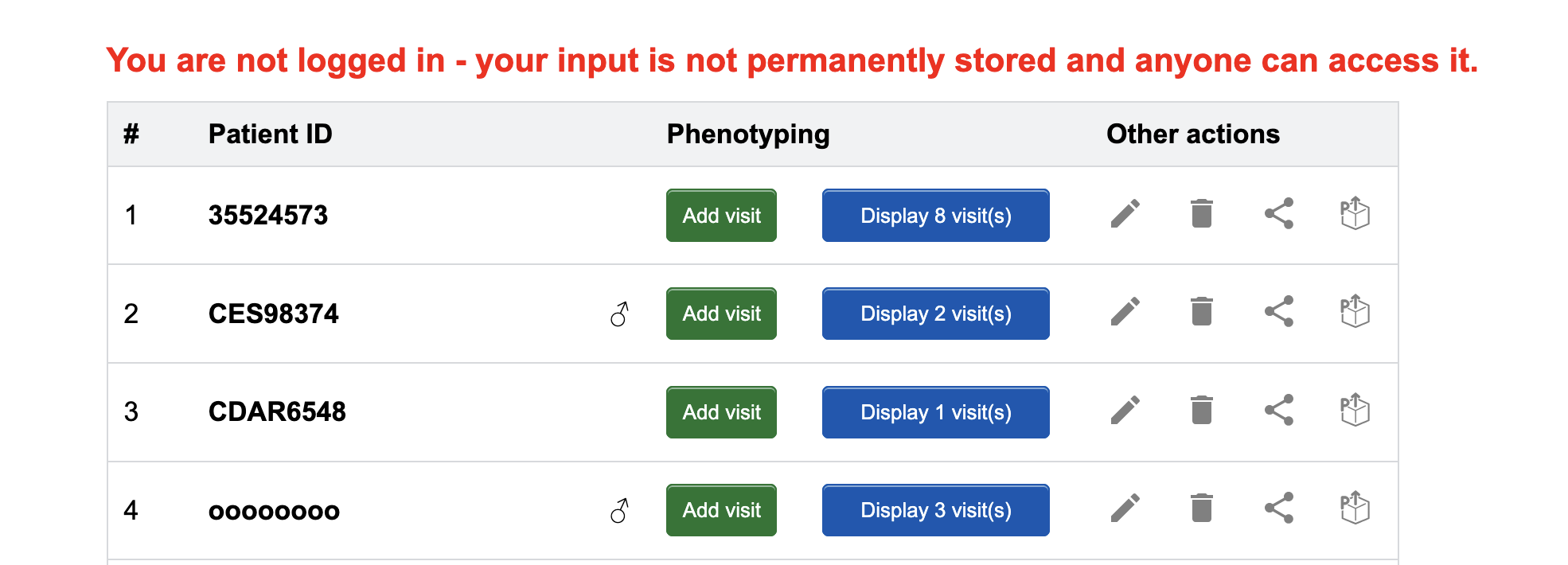This screenshot has height=565, width=1568.
Task: Click the trash icon for patient 35524573
Action: pos(1202,213)
